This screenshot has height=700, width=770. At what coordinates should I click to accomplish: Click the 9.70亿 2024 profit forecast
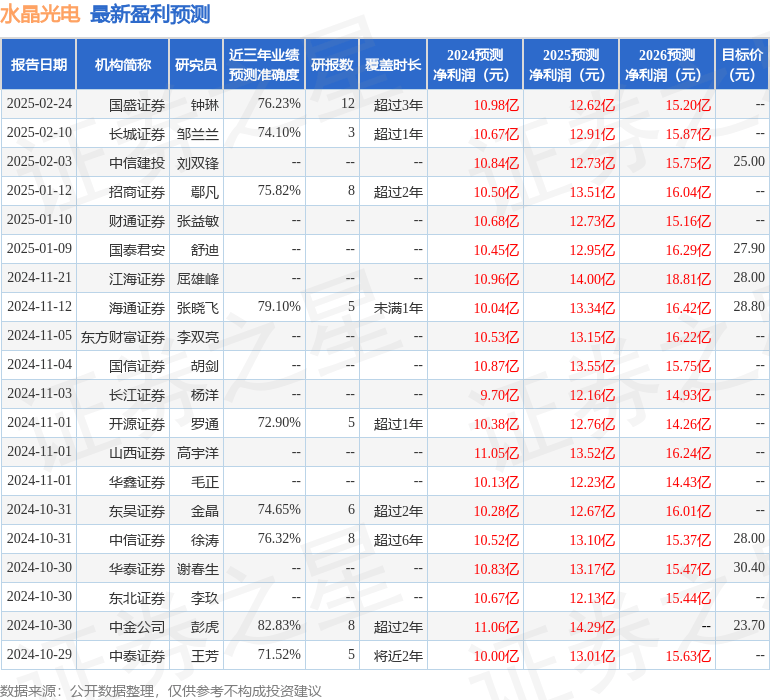point(499,395)
